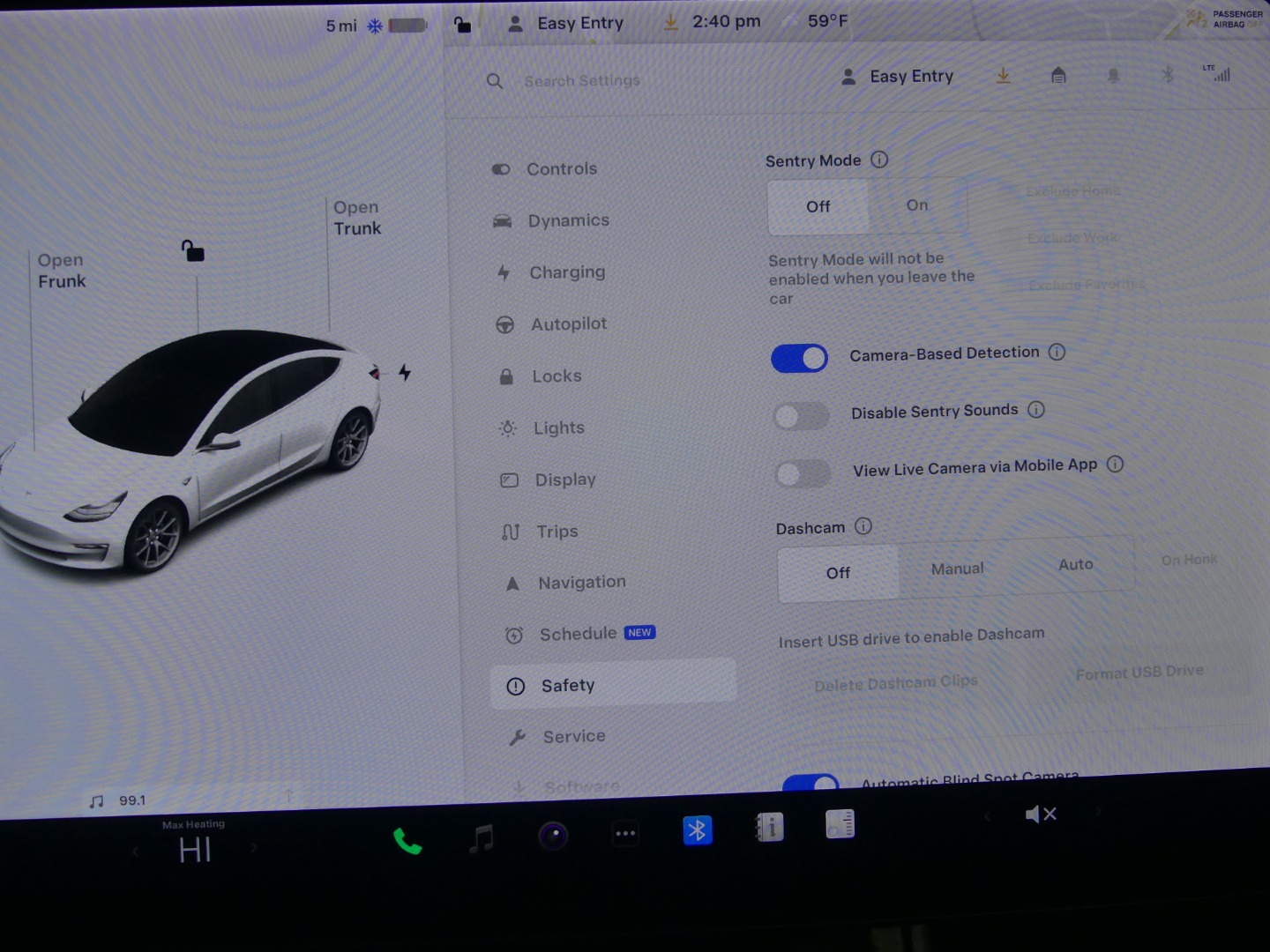This screenshot has width=1270, height=952.
Task: Open the Easy Entry profile dropdown
Action: [898, 77]
